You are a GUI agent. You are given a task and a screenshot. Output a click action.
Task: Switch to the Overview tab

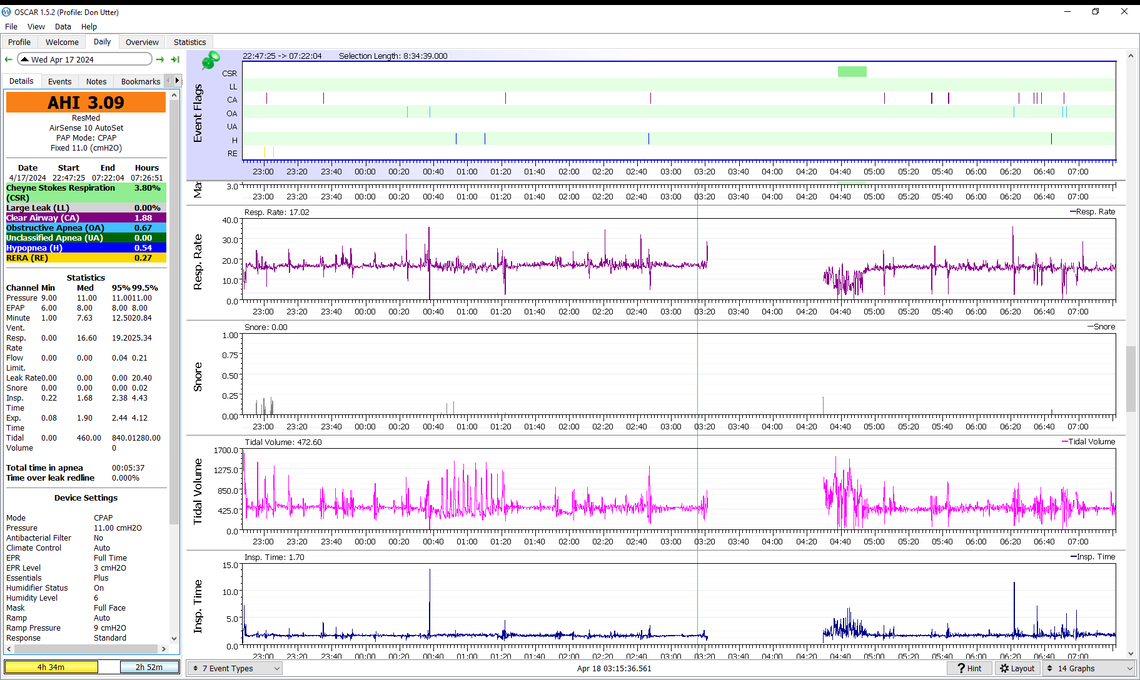pyautogui.click(x=142, y=42)
